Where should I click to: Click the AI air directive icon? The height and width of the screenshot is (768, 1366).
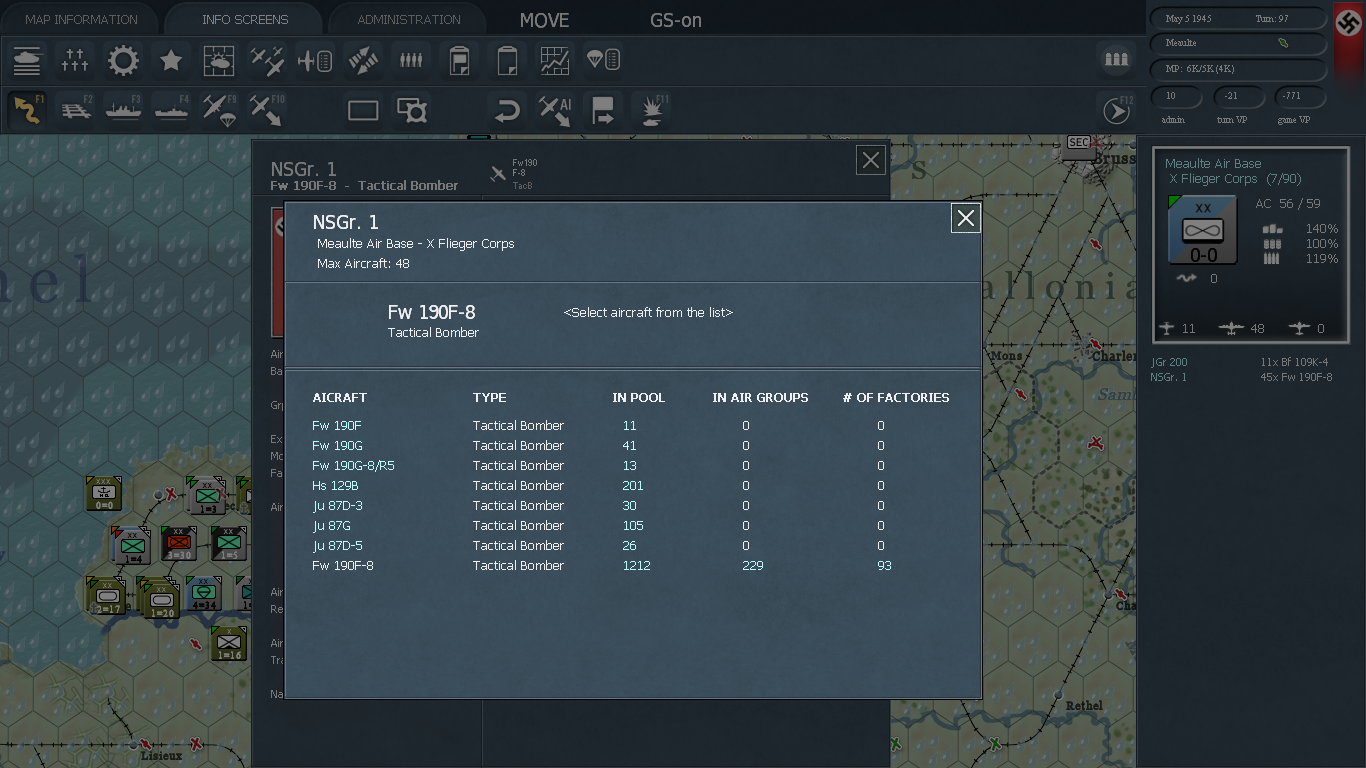point(555,110)
